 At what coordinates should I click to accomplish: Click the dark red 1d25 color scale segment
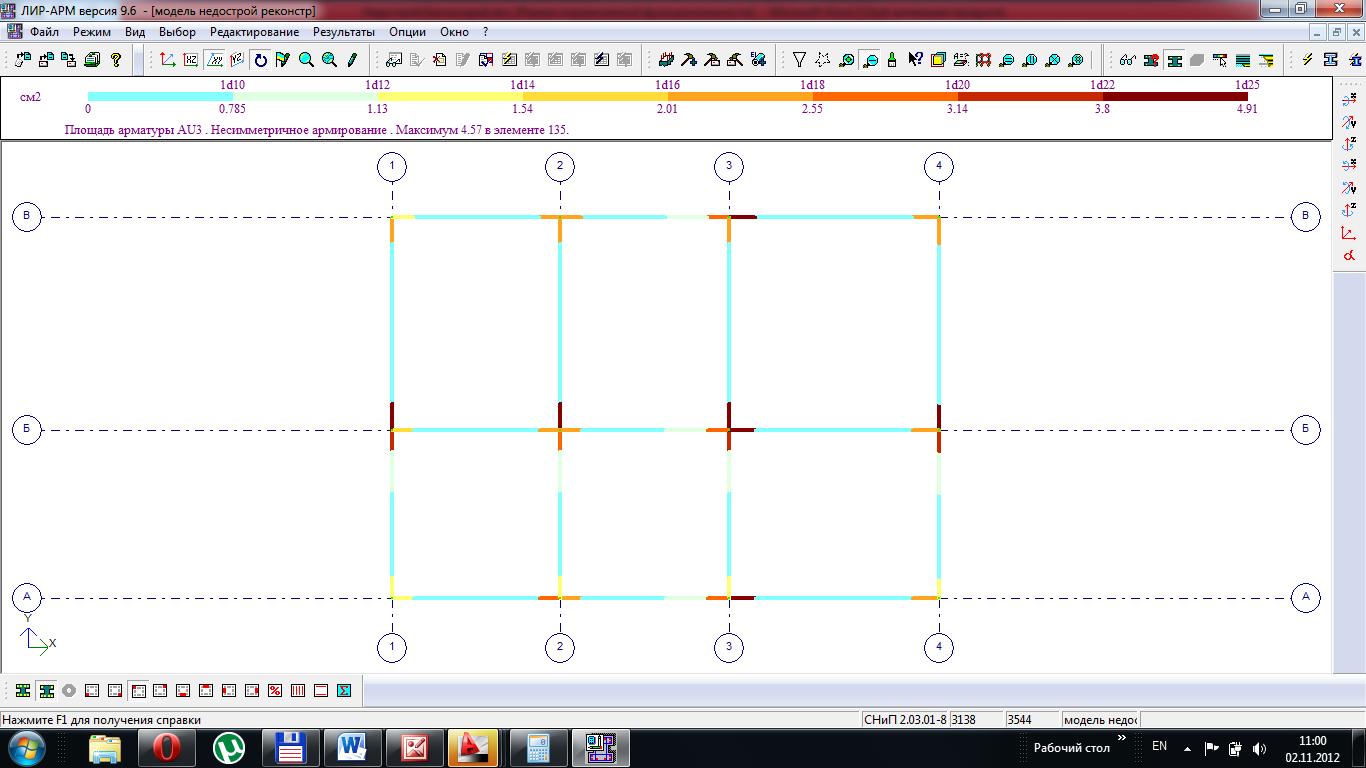1175,97
